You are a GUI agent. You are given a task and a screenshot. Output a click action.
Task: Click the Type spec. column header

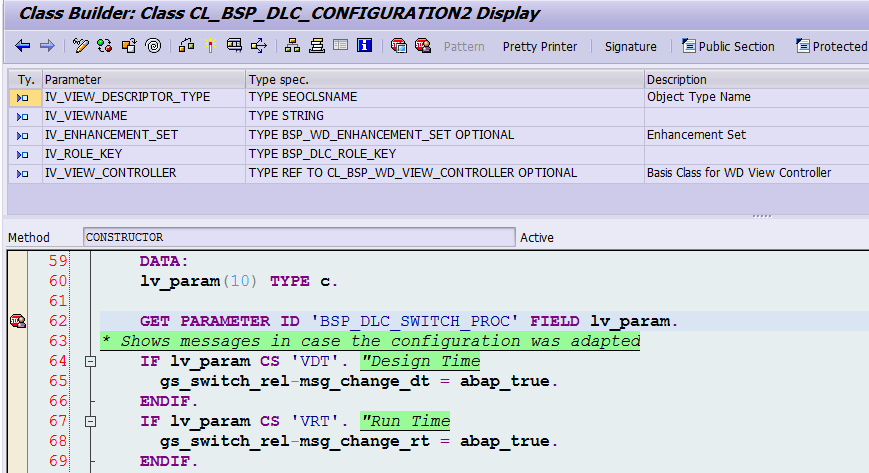coord(444,79)
